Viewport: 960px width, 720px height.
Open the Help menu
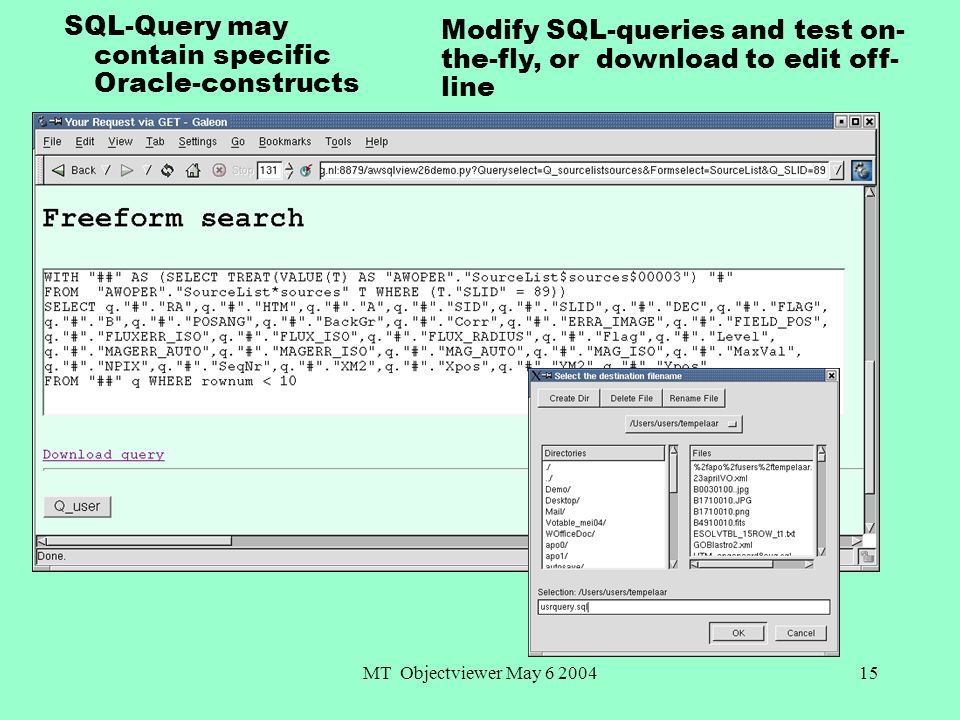click(x=377, y=141)
